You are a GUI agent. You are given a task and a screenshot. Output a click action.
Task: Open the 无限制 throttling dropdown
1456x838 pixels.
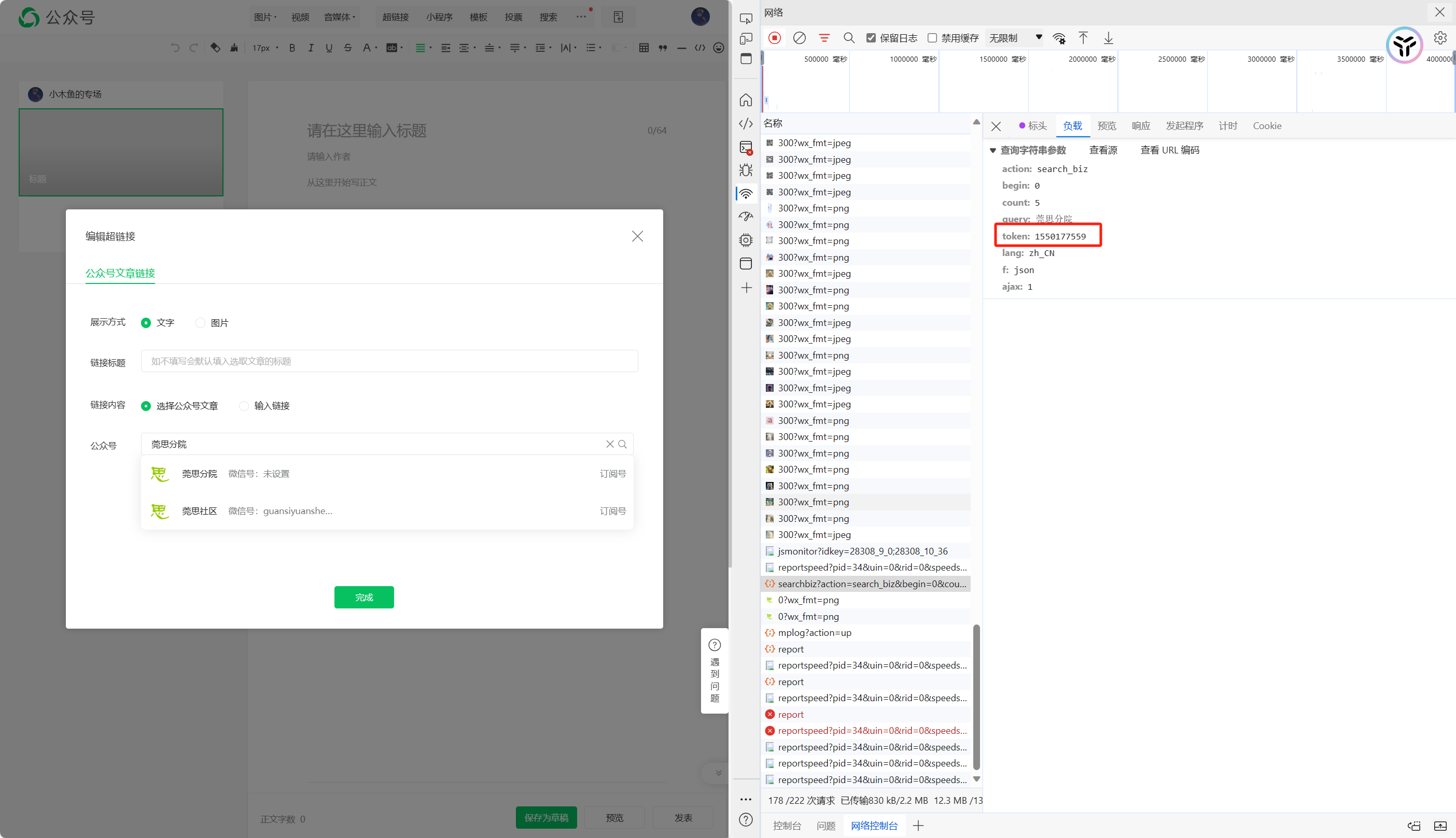click(1015, 38)
